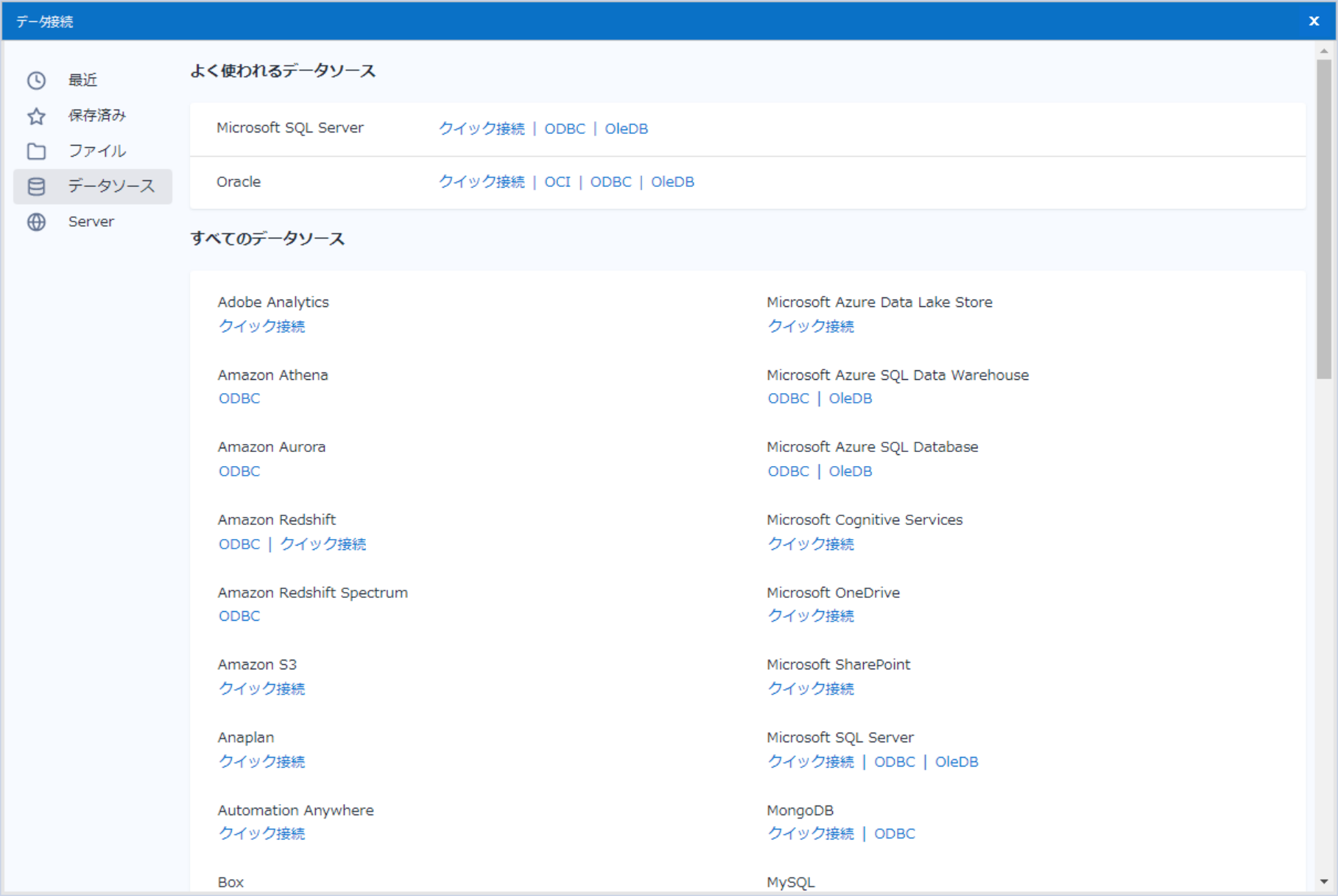This screenshot has width=1338, height=896.
Task: Click OleDB under lower Microsoft SQL Server
Action: click(957, 762)
